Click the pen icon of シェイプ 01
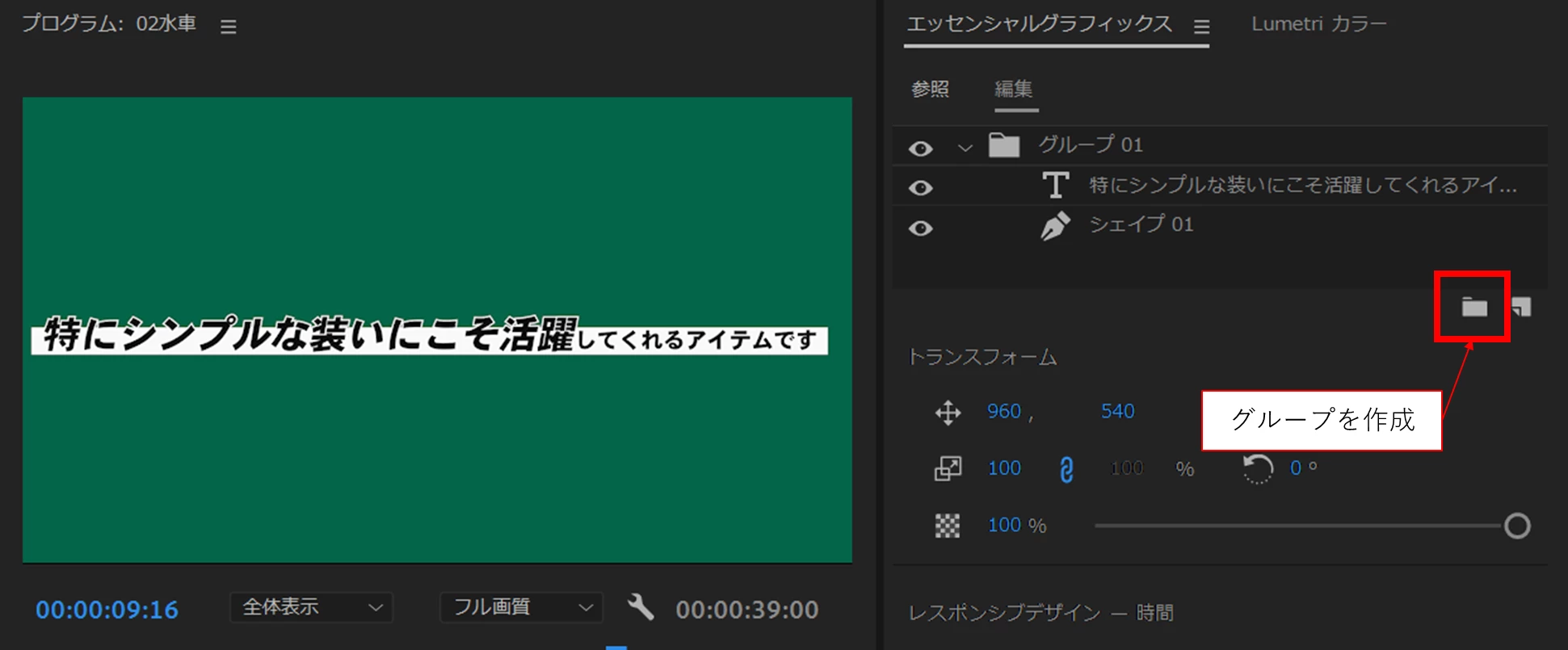Viewport: 1568px width, 650px height. pyautogui.click(x=1055, y=226)
